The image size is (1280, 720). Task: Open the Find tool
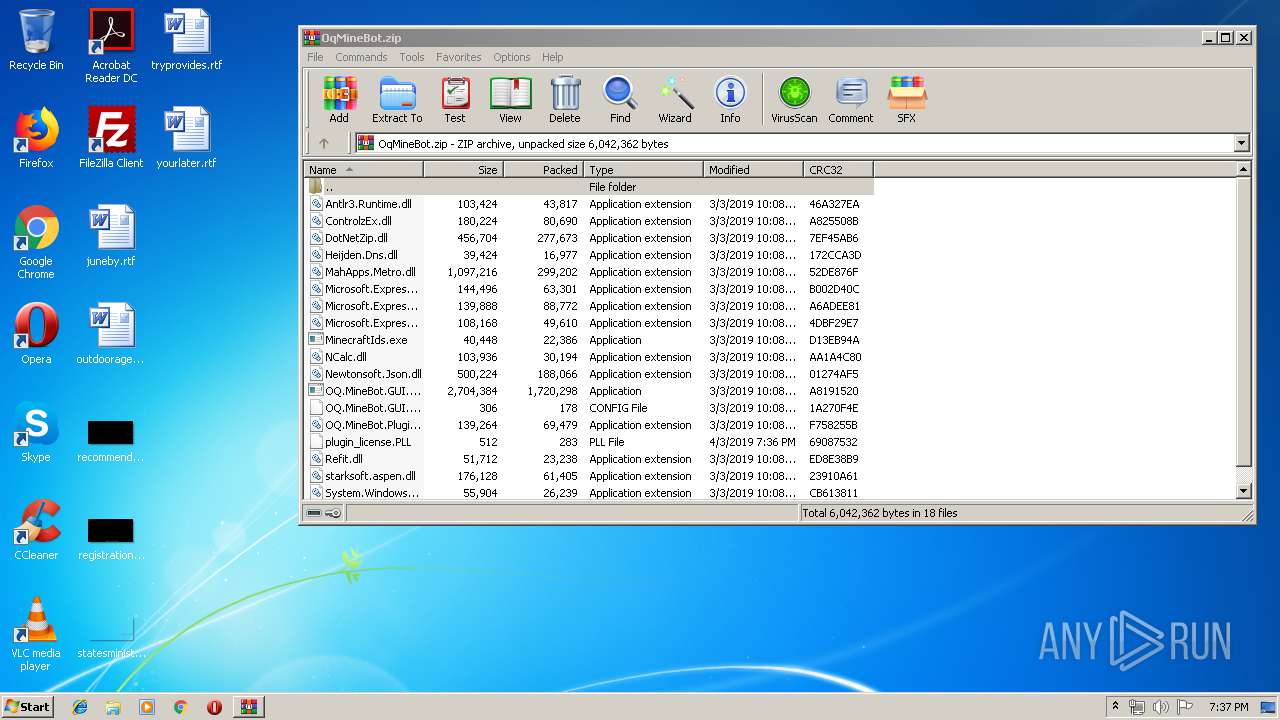620,100
